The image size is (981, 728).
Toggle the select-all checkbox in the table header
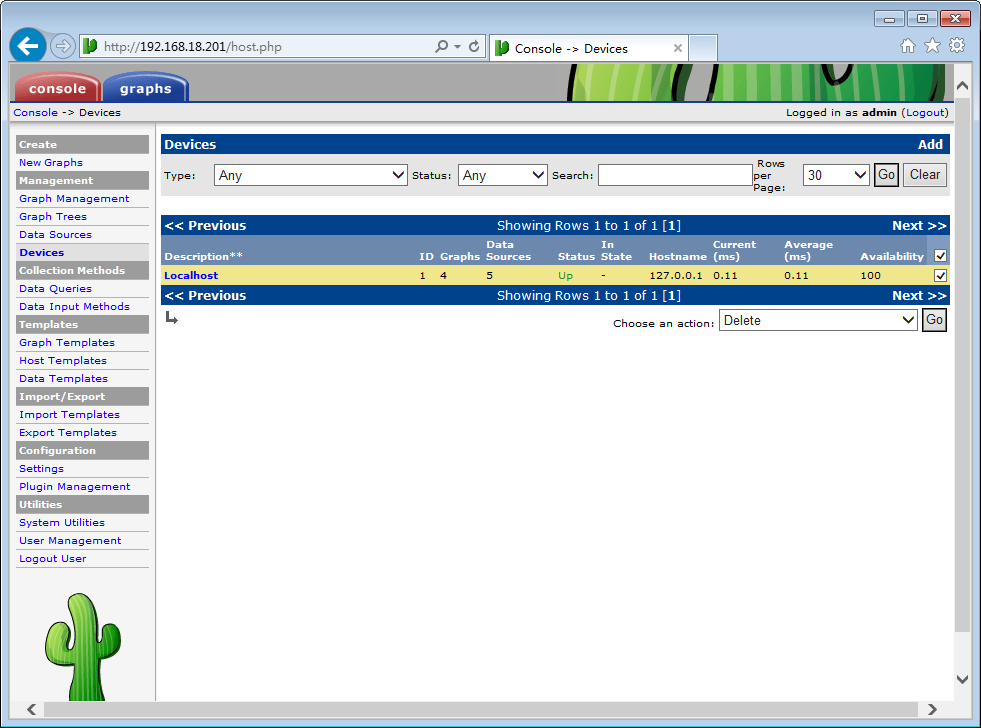(x=940, y=256)
